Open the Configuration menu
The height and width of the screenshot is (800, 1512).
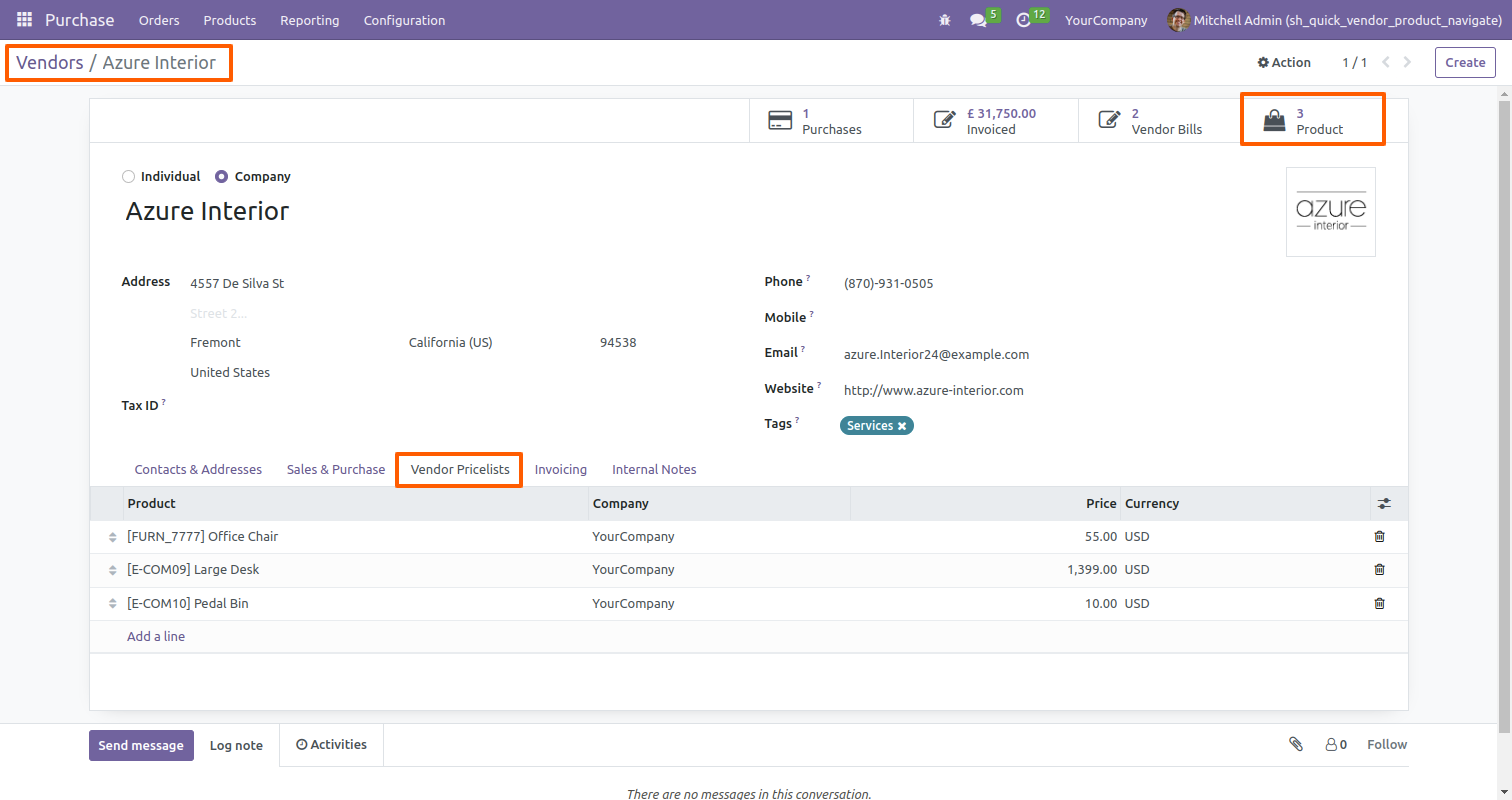point(405,20)
